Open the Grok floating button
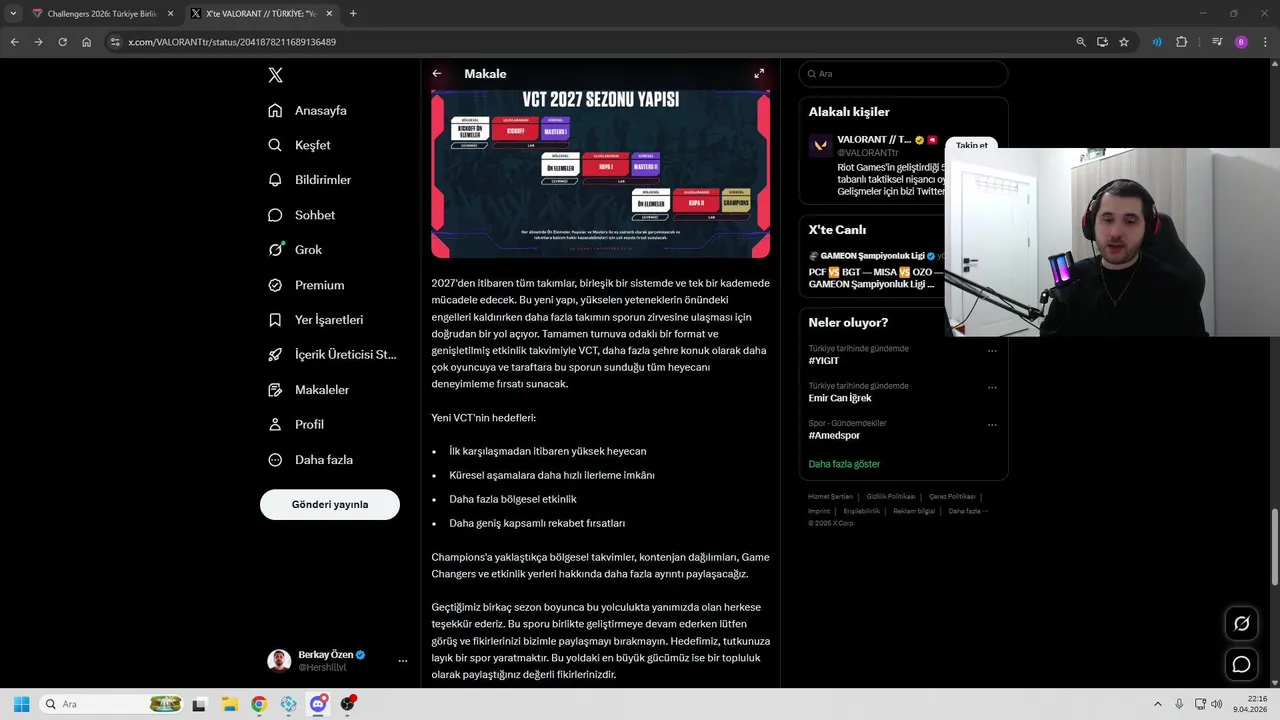Image resolution: width=1280 pixels, height=720 pixels. (1241, 624)
